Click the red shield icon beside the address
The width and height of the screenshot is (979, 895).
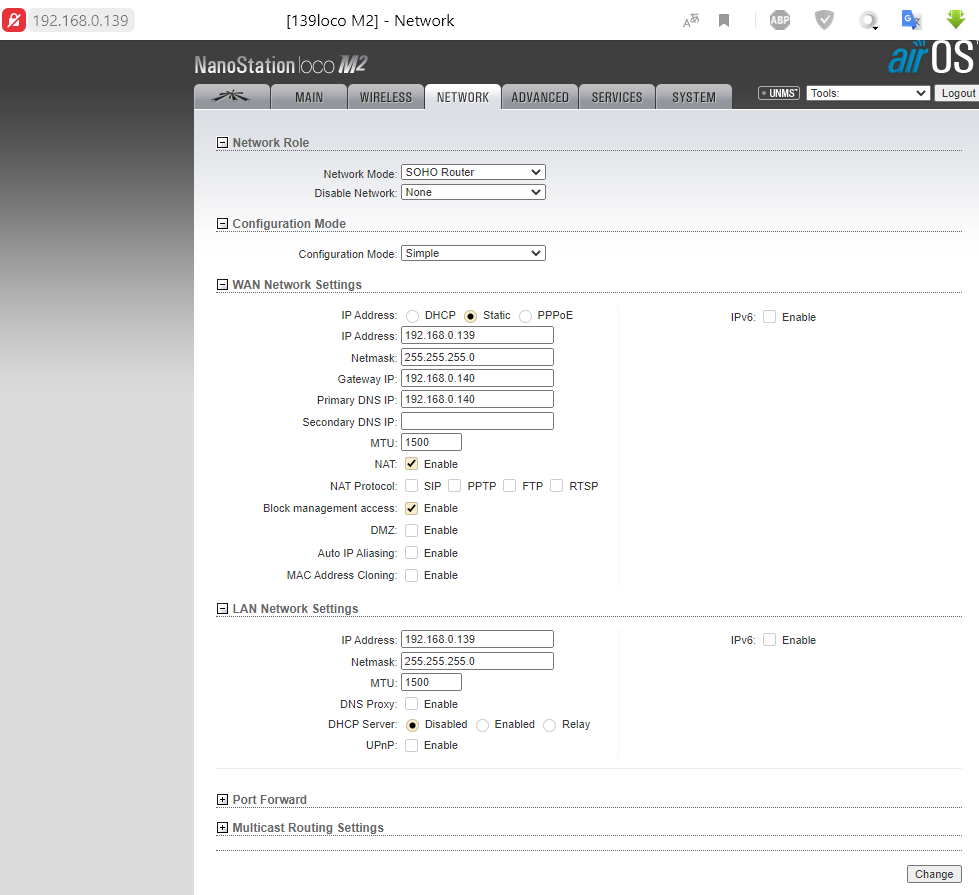14,20
